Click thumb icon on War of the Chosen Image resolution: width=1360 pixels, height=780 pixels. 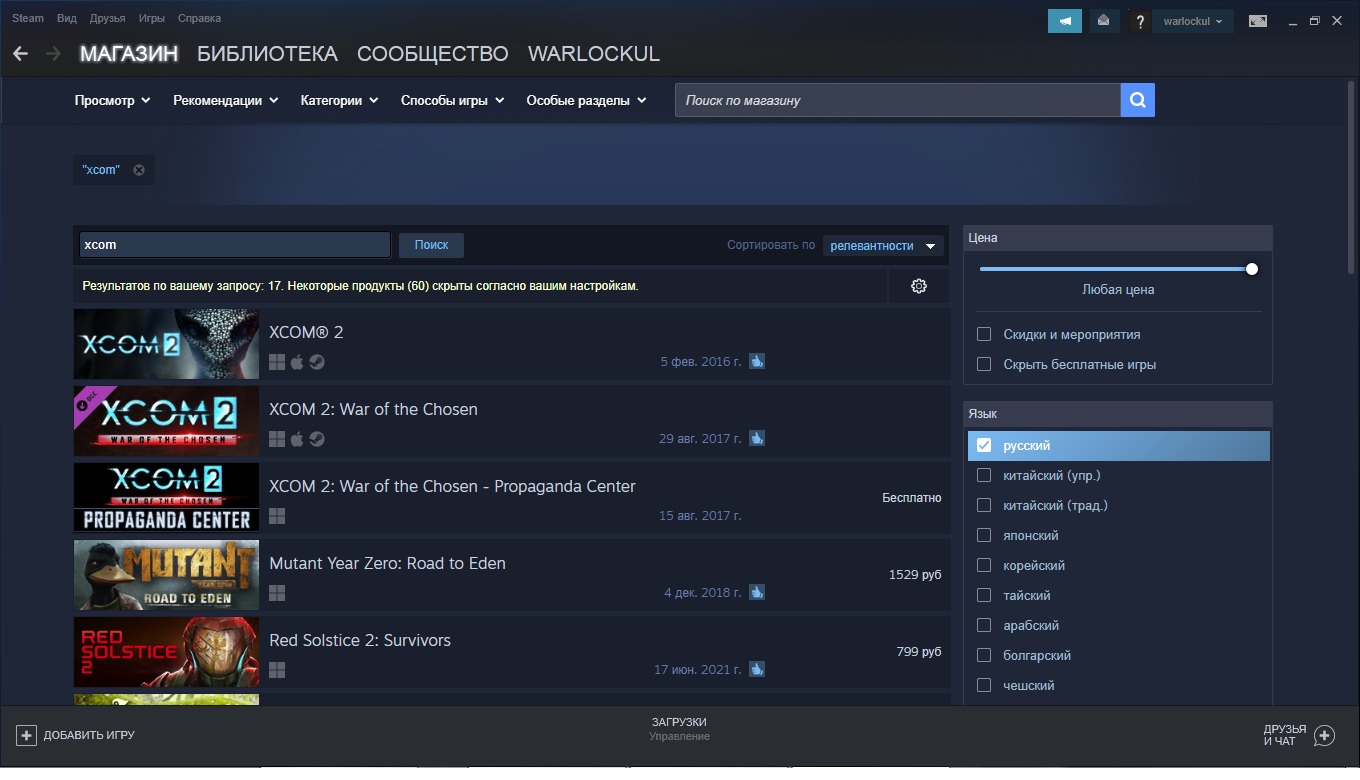[x=757, y=438]
